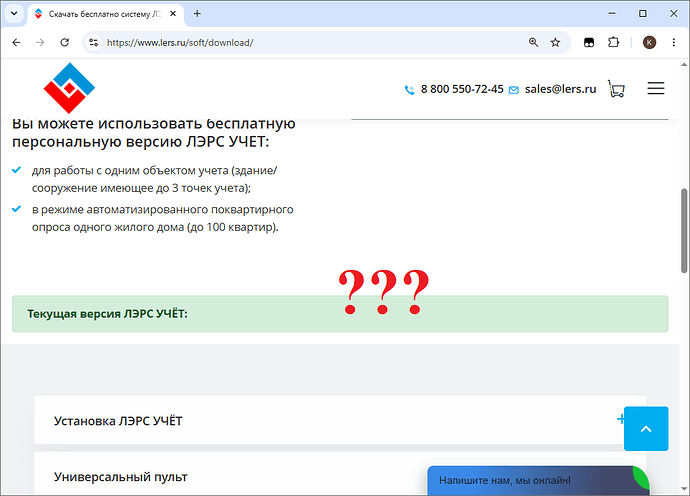This screenshot has width=690, height=496.
Task: Open the Chrome three-dot menu
Action: 674,42
